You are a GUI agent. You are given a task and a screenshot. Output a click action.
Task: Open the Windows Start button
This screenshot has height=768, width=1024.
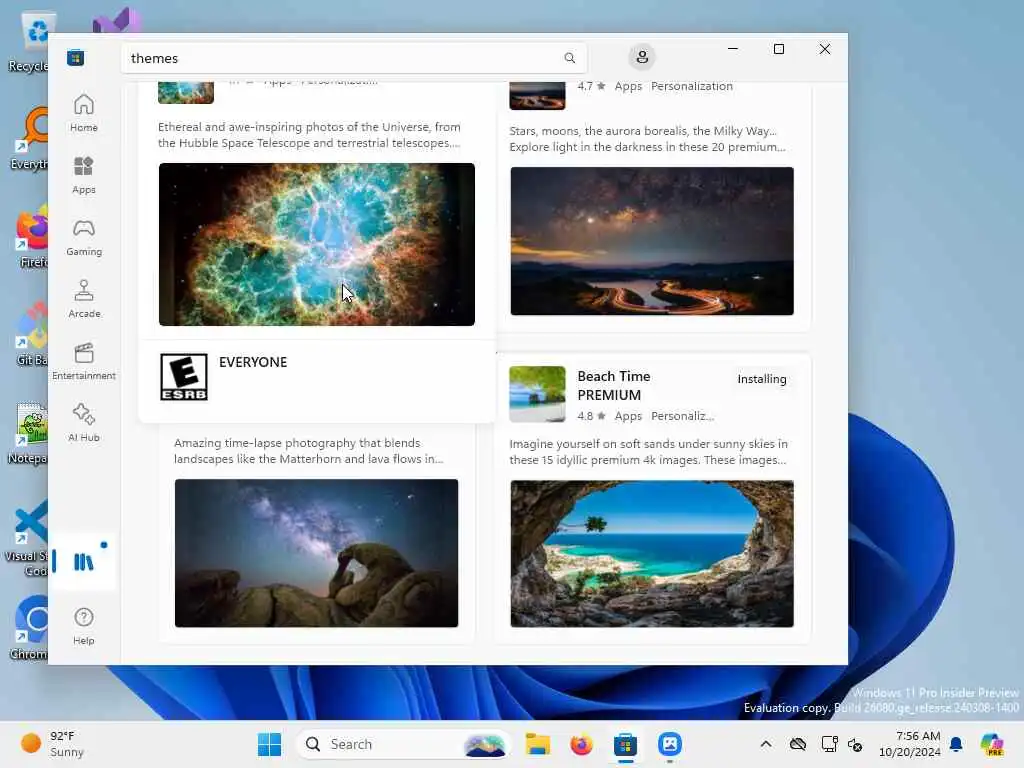(x=269, y=744)
